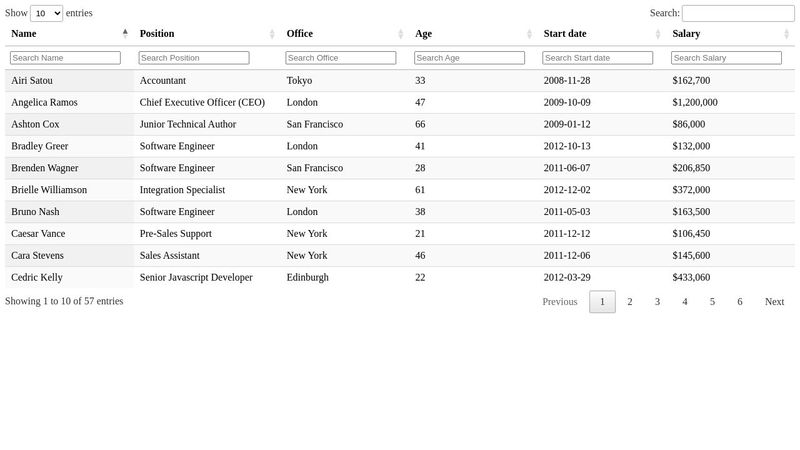The image size is (800, 450).
Task: Click the Salary column sort icon
Action: point(787,34)
